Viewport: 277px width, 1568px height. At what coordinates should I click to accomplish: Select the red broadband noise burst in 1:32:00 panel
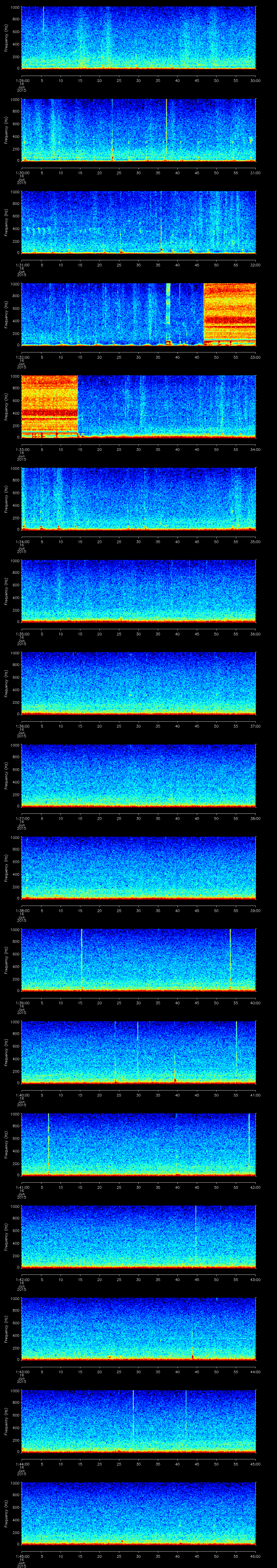pyautogui.click(x=229, y=315)
